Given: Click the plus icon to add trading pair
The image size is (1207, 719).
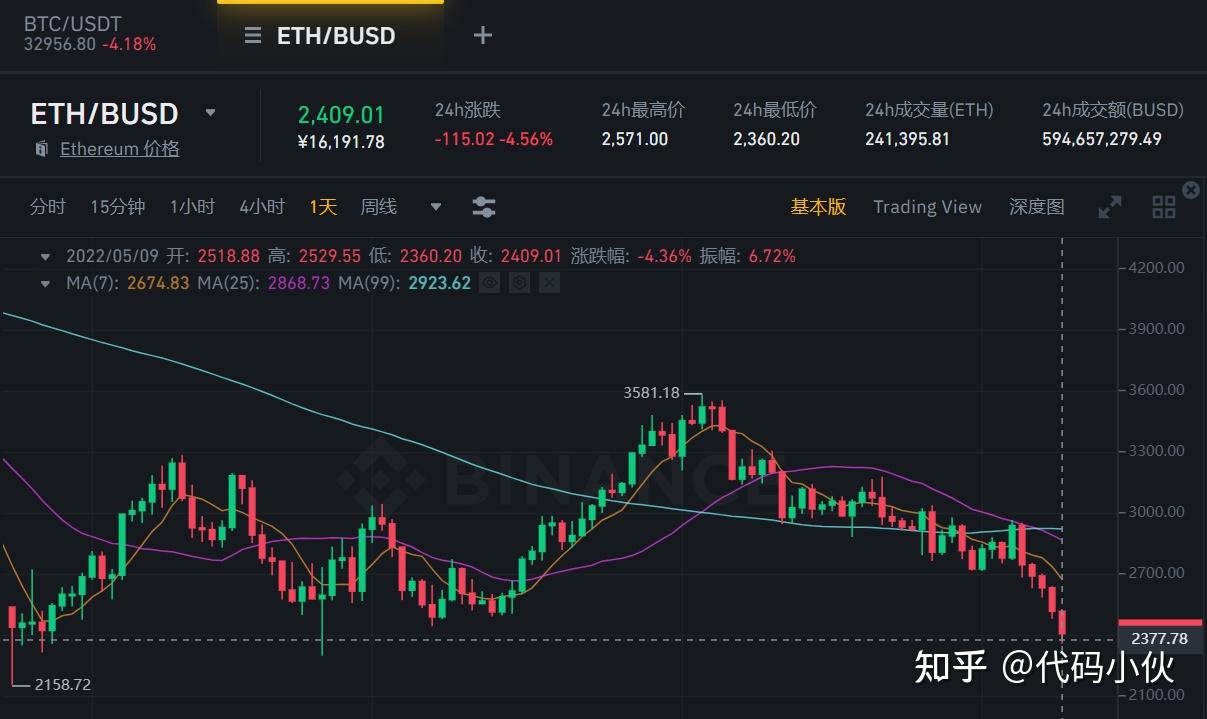Looking at the screenshot, I should tap(482, 35).
